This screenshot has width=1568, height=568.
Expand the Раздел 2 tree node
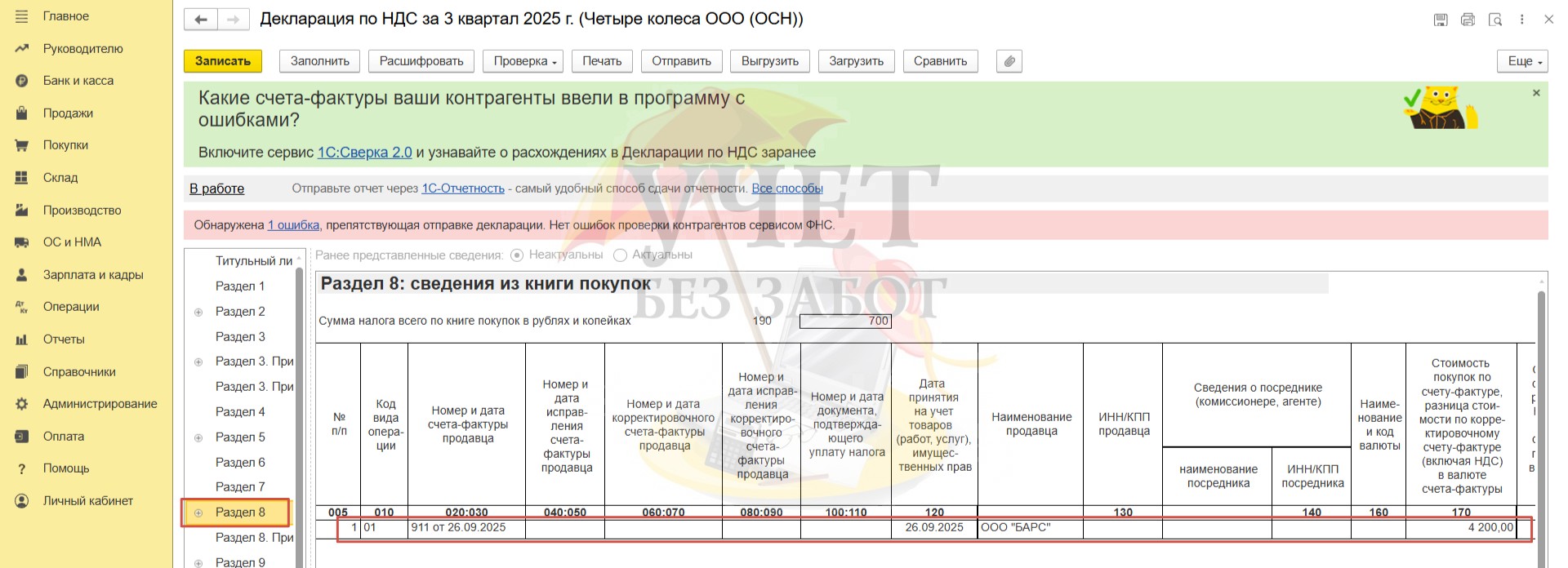[198, 312]
